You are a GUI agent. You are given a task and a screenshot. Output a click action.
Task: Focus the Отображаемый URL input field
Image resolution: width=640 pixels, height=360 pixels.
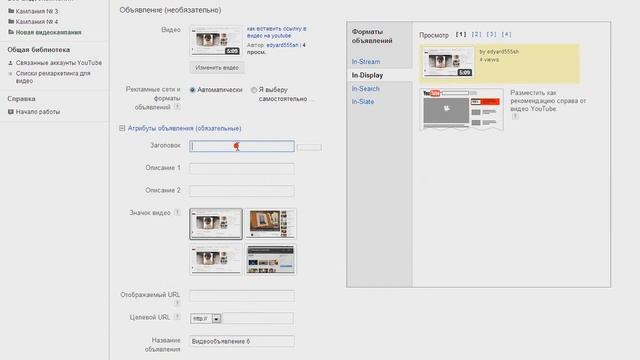point(242,296)
